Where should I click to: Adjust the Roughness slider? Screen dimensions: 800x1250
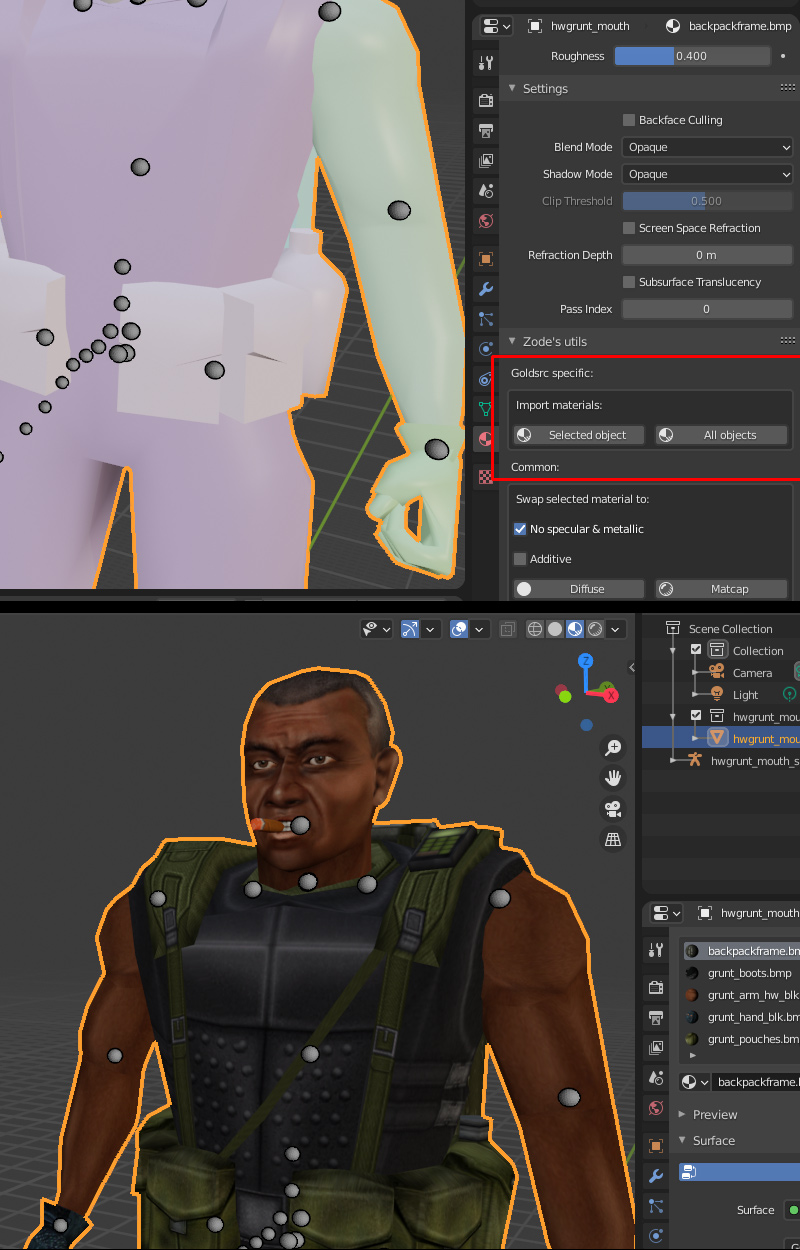tap(691, 56)
